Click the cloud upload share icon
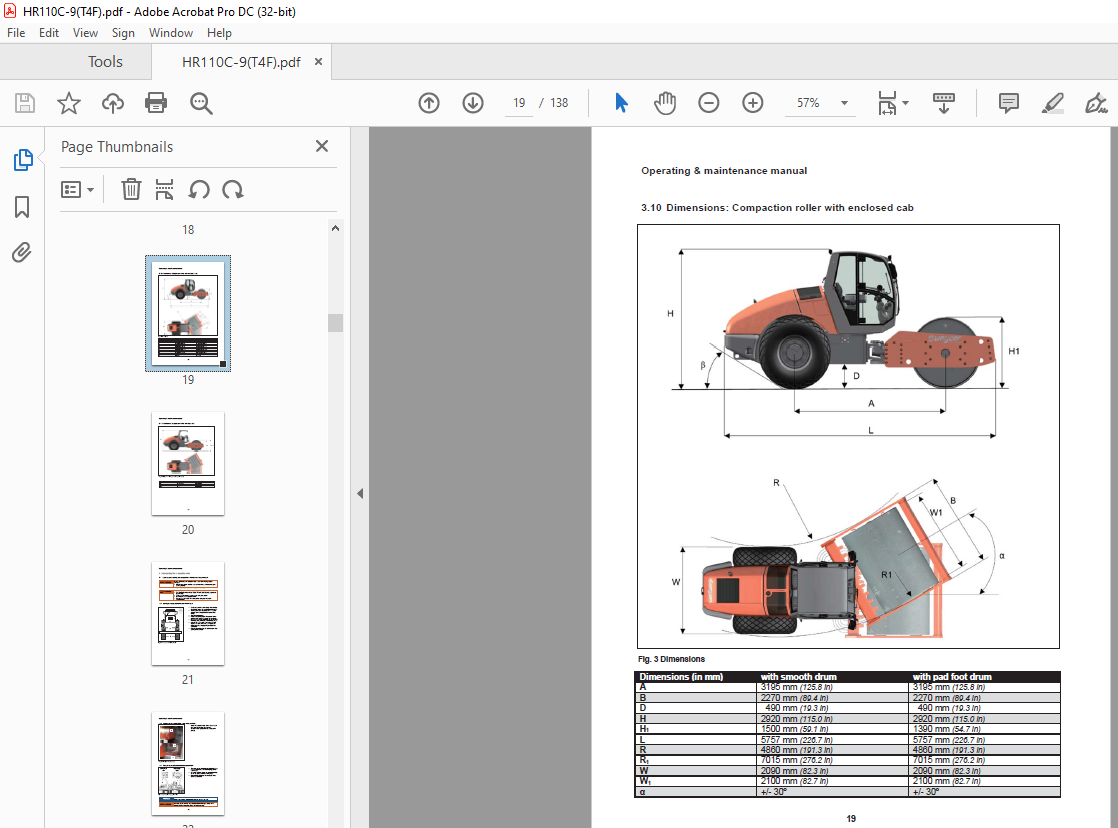1118x828 pixels. (x=113, y=103)
